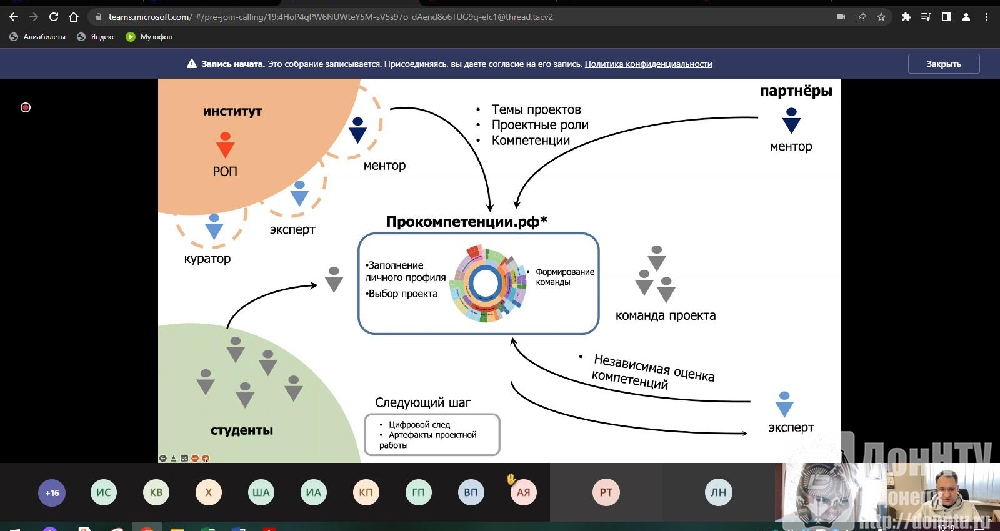Click the Проектные роли bullet text
Viewport: 1000px width, 531px height.
[x=540, y=125]
